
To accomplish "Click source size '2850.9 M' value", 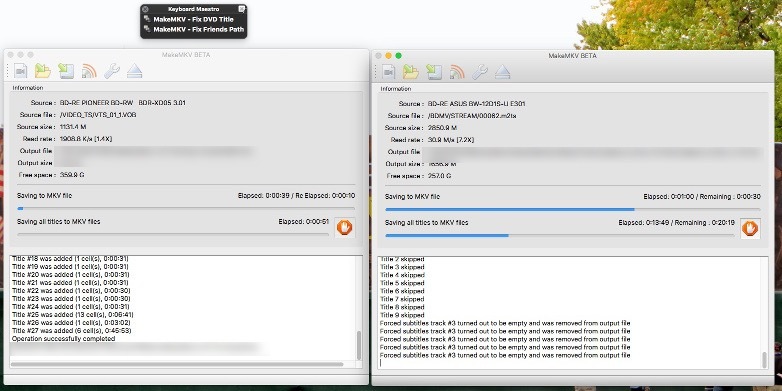I will pos(442,128).
